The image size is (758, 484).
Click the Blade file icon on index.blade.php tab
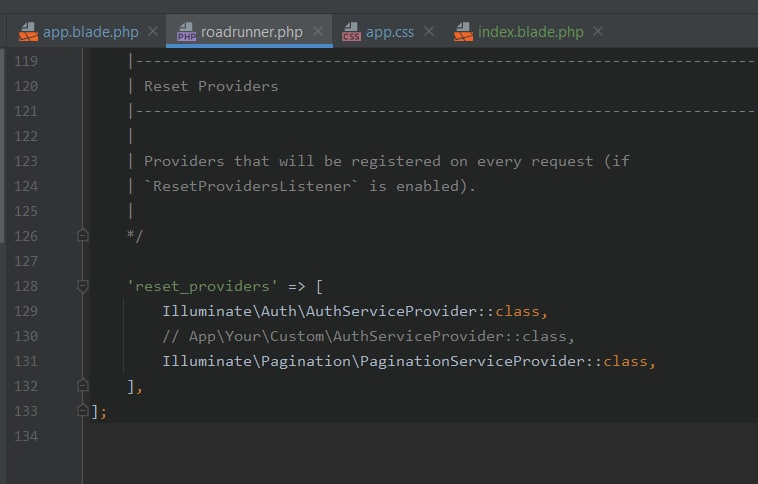[x=463, y=32]
